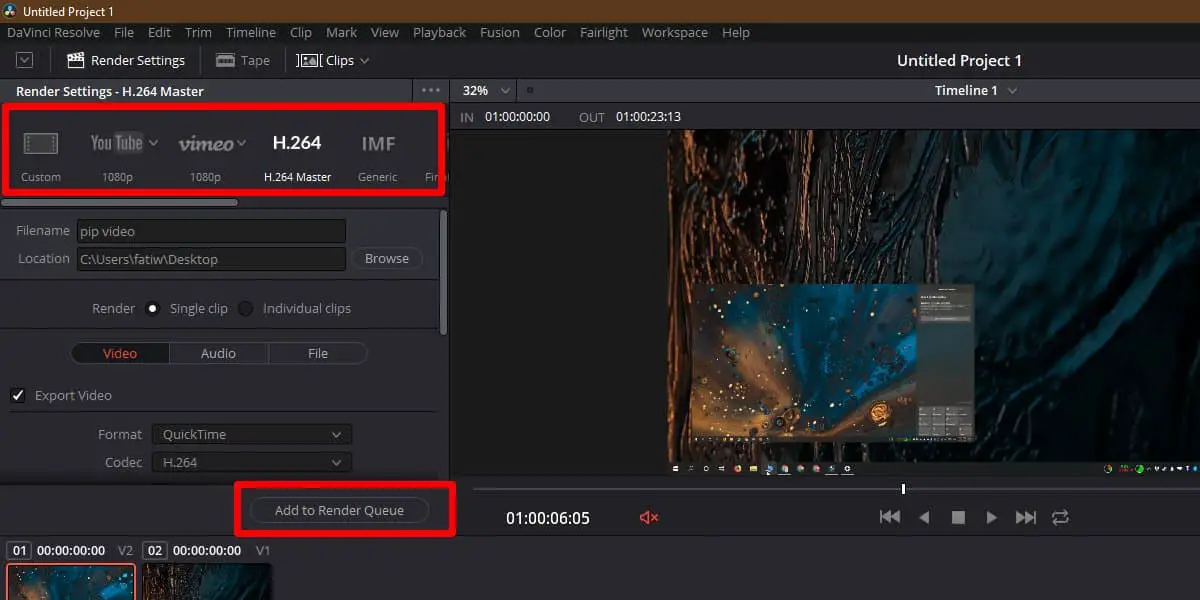This screenshot has height=600, width=1200.
Task: Select the Single clip render option
Action: coord(152,308)
